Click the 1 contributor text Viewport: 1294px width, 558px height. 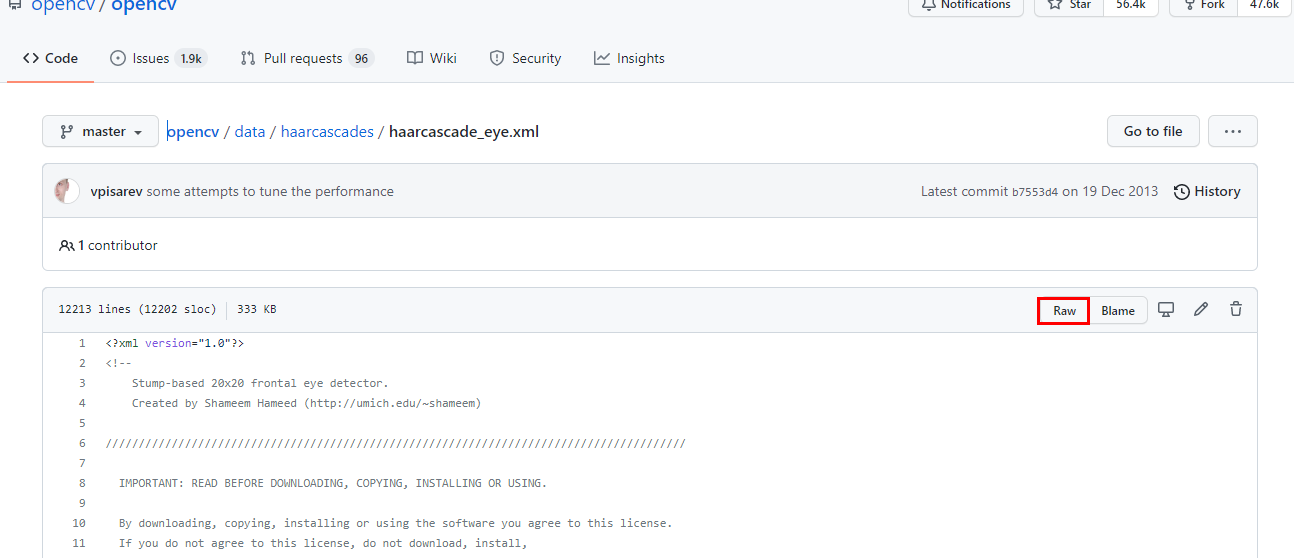click(117, 245)
